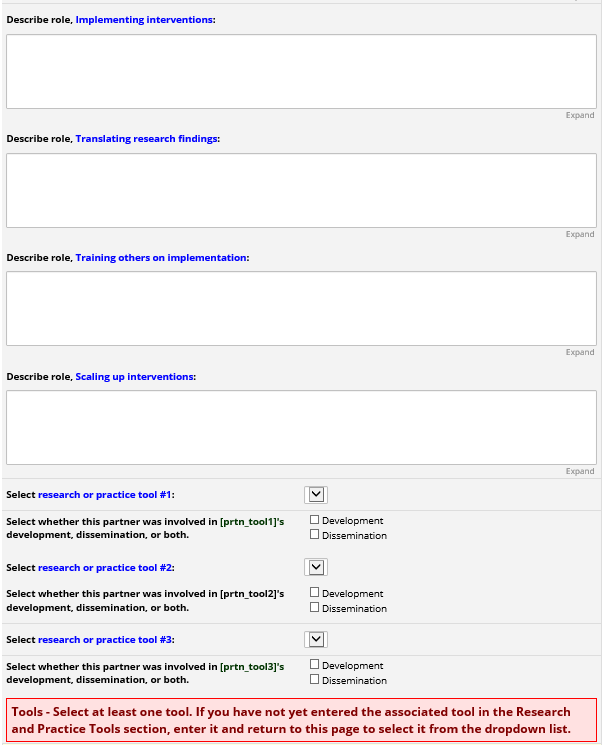Expand the Translating research findings text box
The width and height of the screenshot is (602, 745).
[x=579, y=234]
